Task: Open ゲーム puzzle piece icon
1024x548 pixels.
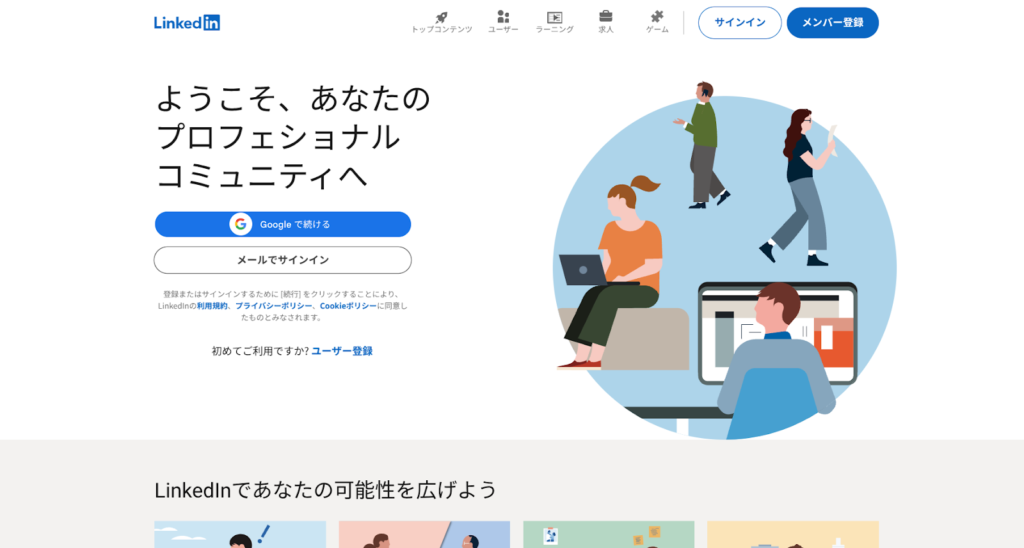Action: pos(657,17)
